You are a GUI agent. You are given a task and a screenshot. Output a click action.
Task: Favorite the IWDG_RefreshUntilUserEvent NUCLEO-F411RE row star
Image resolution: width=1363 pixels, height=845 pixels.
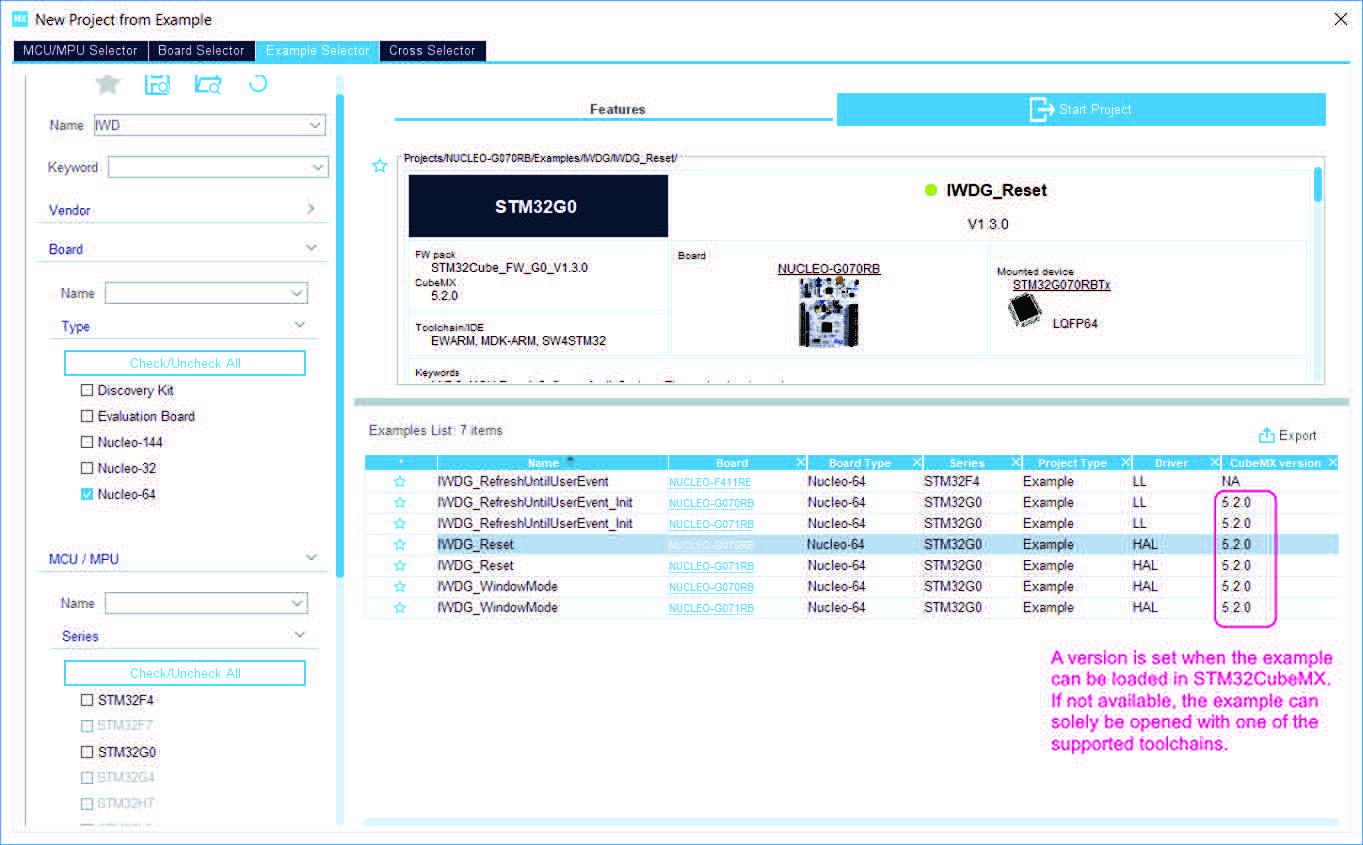click(400, 482)
